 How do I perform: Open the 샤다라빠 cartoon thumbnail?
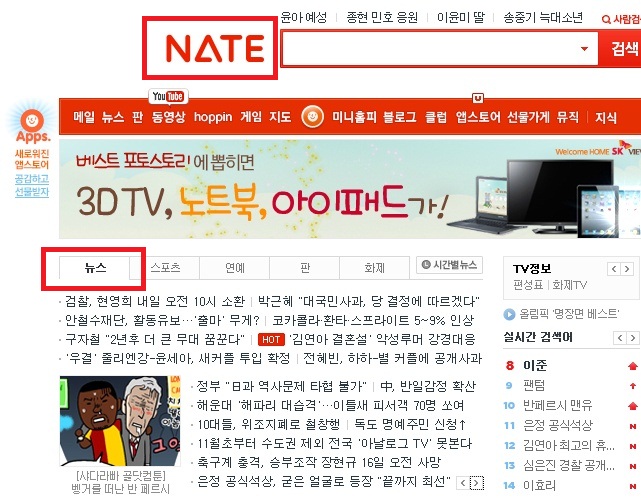120,421
